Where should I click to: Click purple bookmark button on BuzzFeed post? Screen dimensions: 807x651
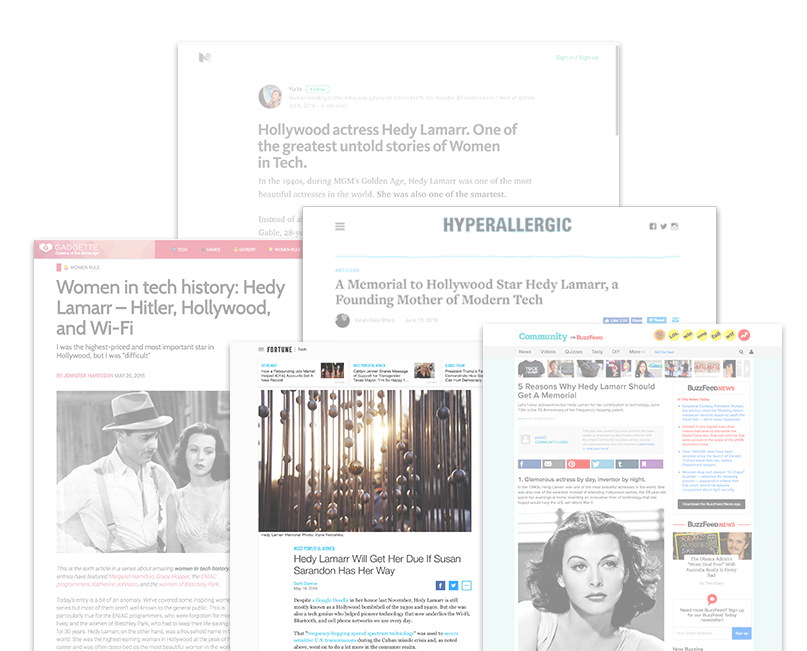[x=651, y=464]
